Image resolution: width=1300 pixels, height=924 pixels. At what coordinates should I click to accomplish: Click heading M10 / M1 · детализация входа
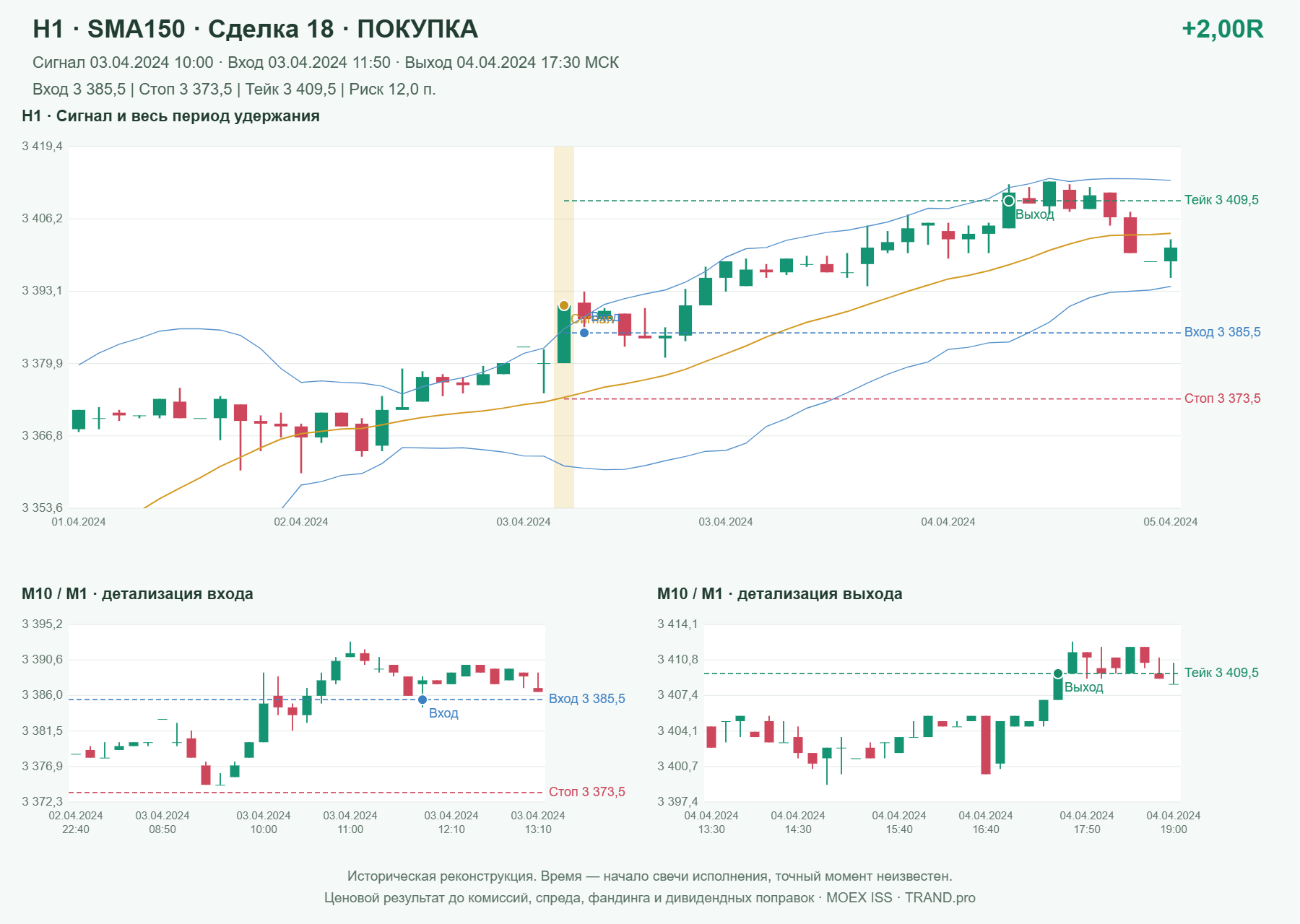click(x=137, y=594)
